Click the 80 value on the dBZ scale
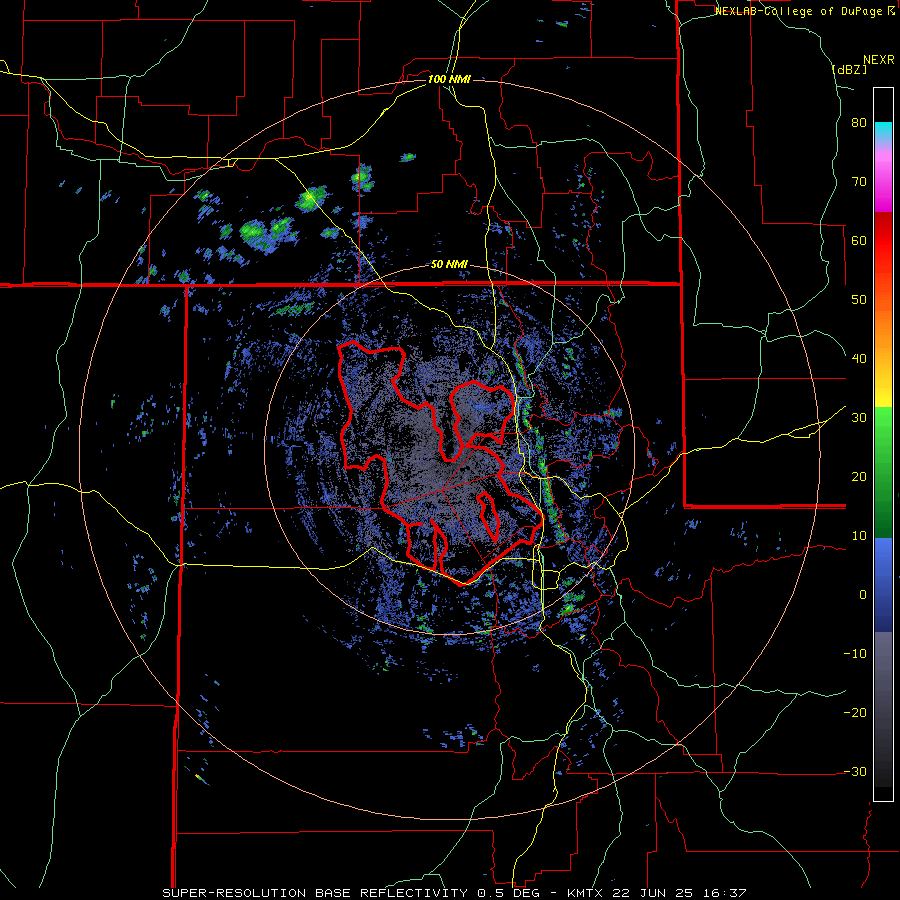 [859, 122]
